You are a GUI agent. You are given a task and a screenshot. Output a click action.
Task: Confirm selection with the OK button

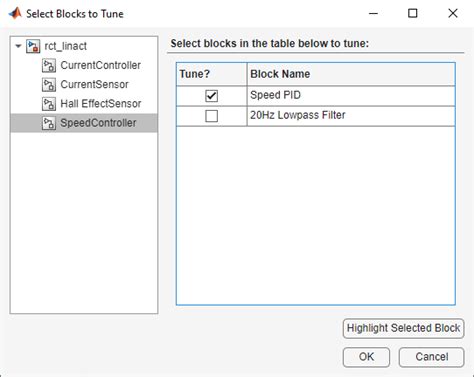coord(366,357)
